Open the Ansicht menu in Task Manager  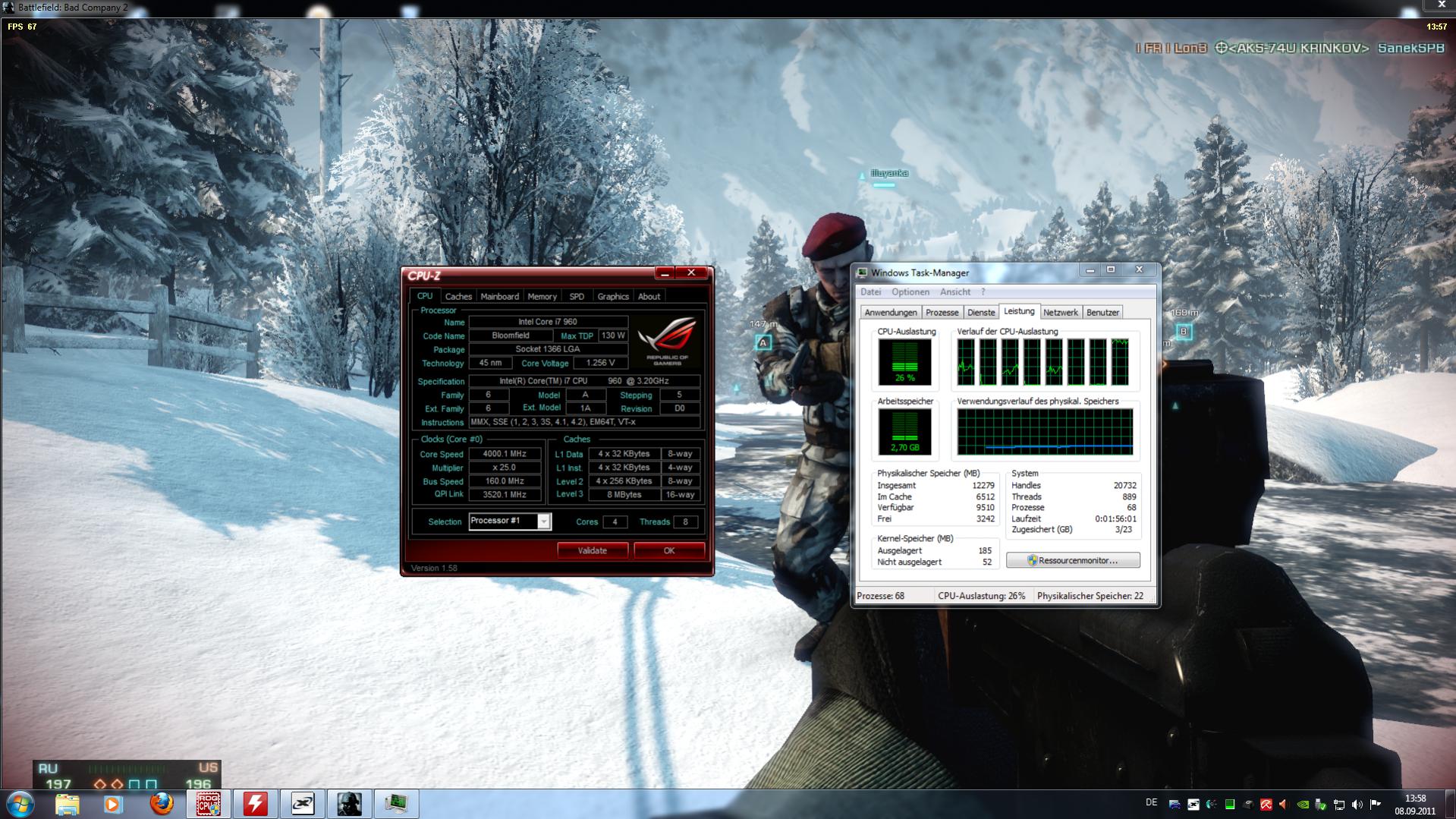tap(955, 292)
